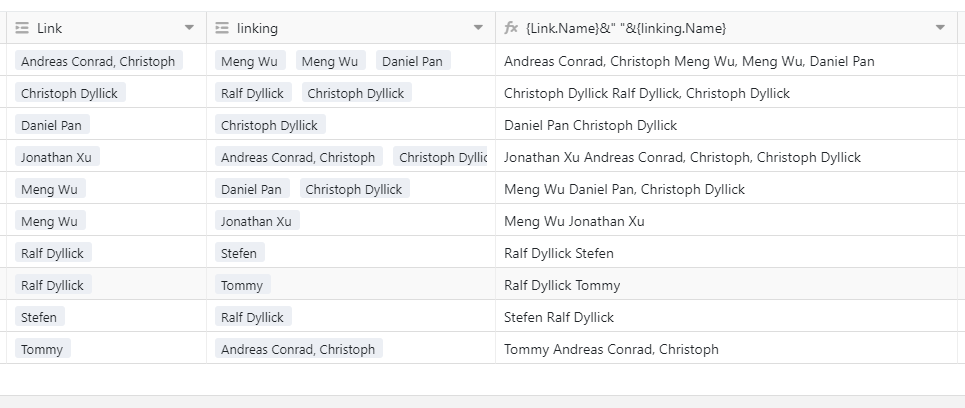Open Jonathan Xu record chip in linking column
The height and width of the screenshot is (408, 965).
(x=256, y=221)
